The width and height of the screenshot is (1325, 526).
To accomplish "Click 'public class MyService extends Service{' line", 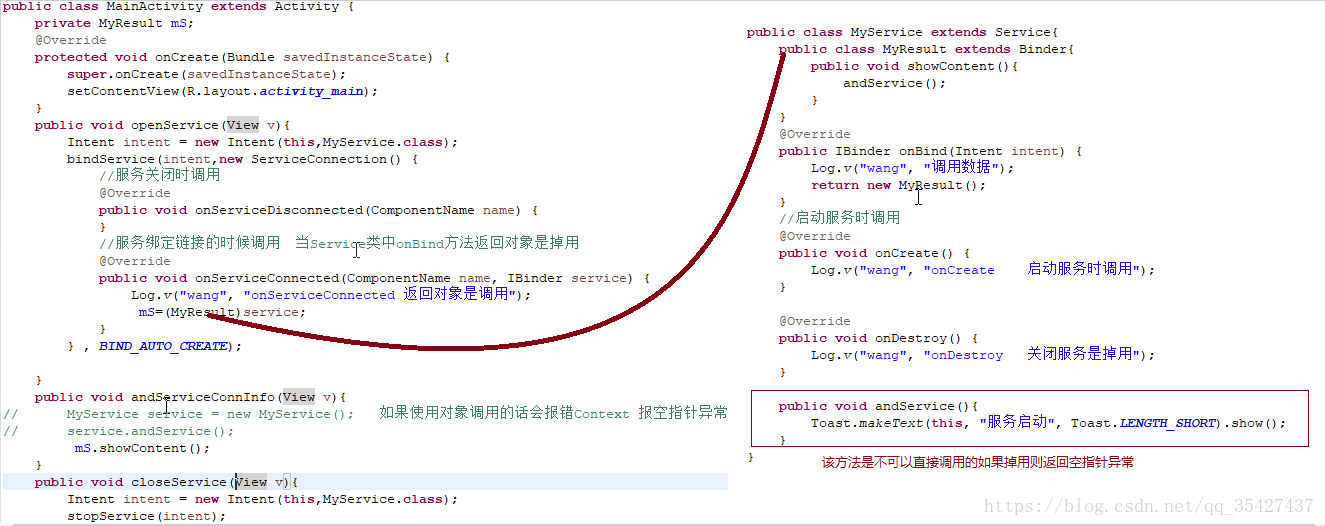I will tap(902, 32).
